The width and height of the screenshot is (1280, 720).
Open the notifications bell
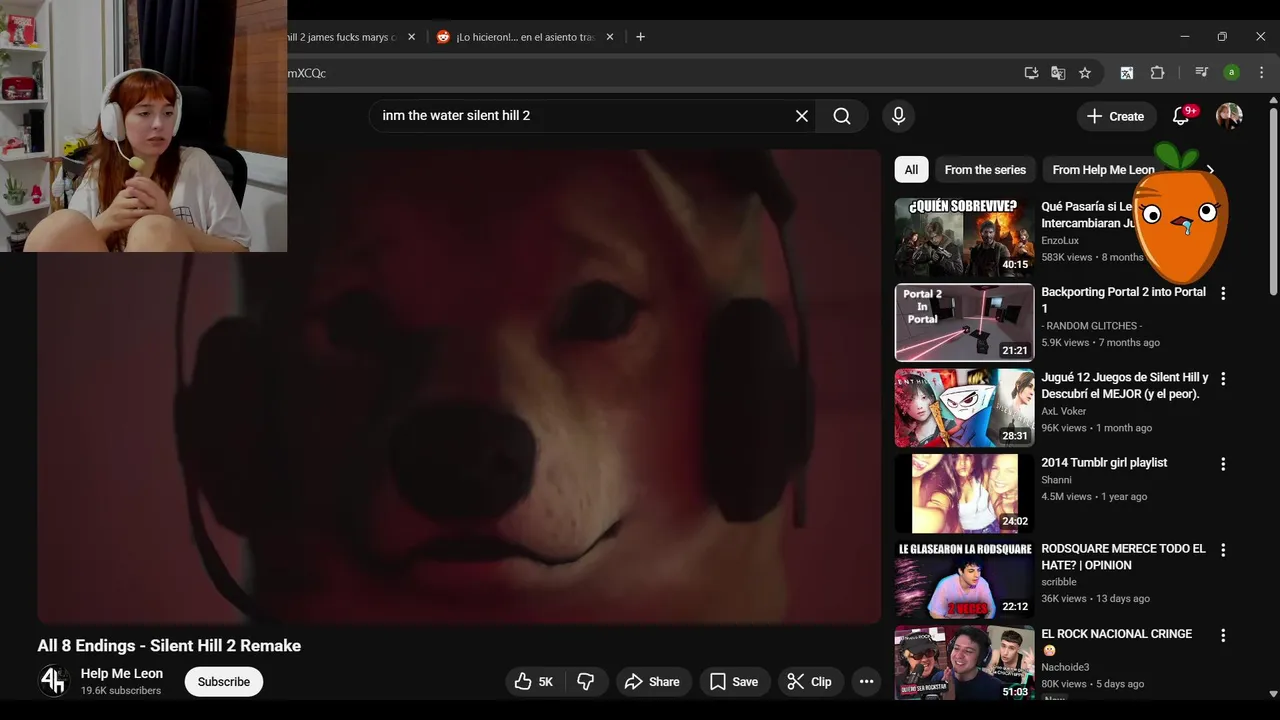(1182, 116)
